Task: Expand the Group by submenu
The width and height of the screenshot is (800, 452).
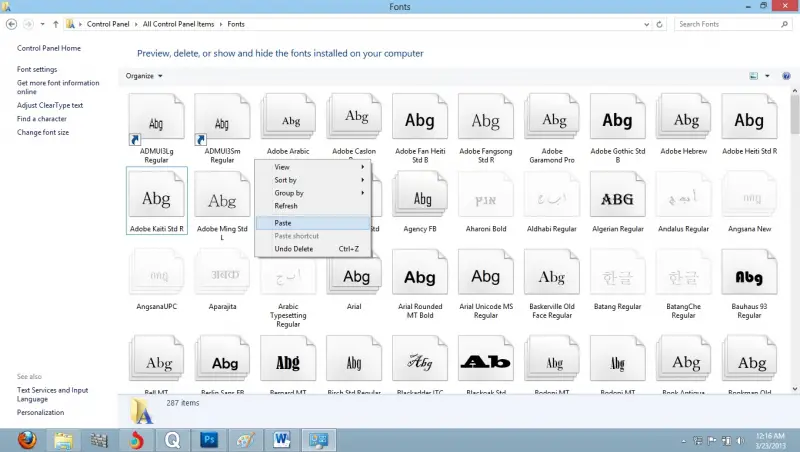Action: click(313, 193)
